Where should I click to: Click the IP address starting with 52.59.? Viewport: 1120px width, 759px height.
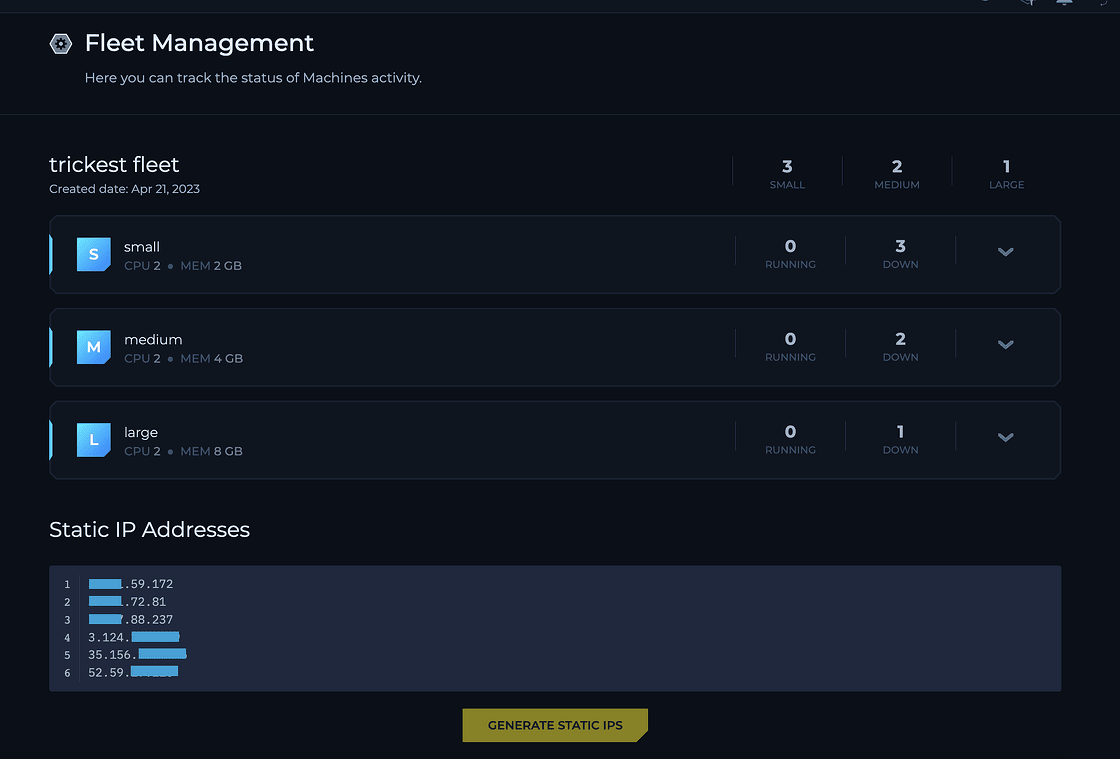pos(133,673)
